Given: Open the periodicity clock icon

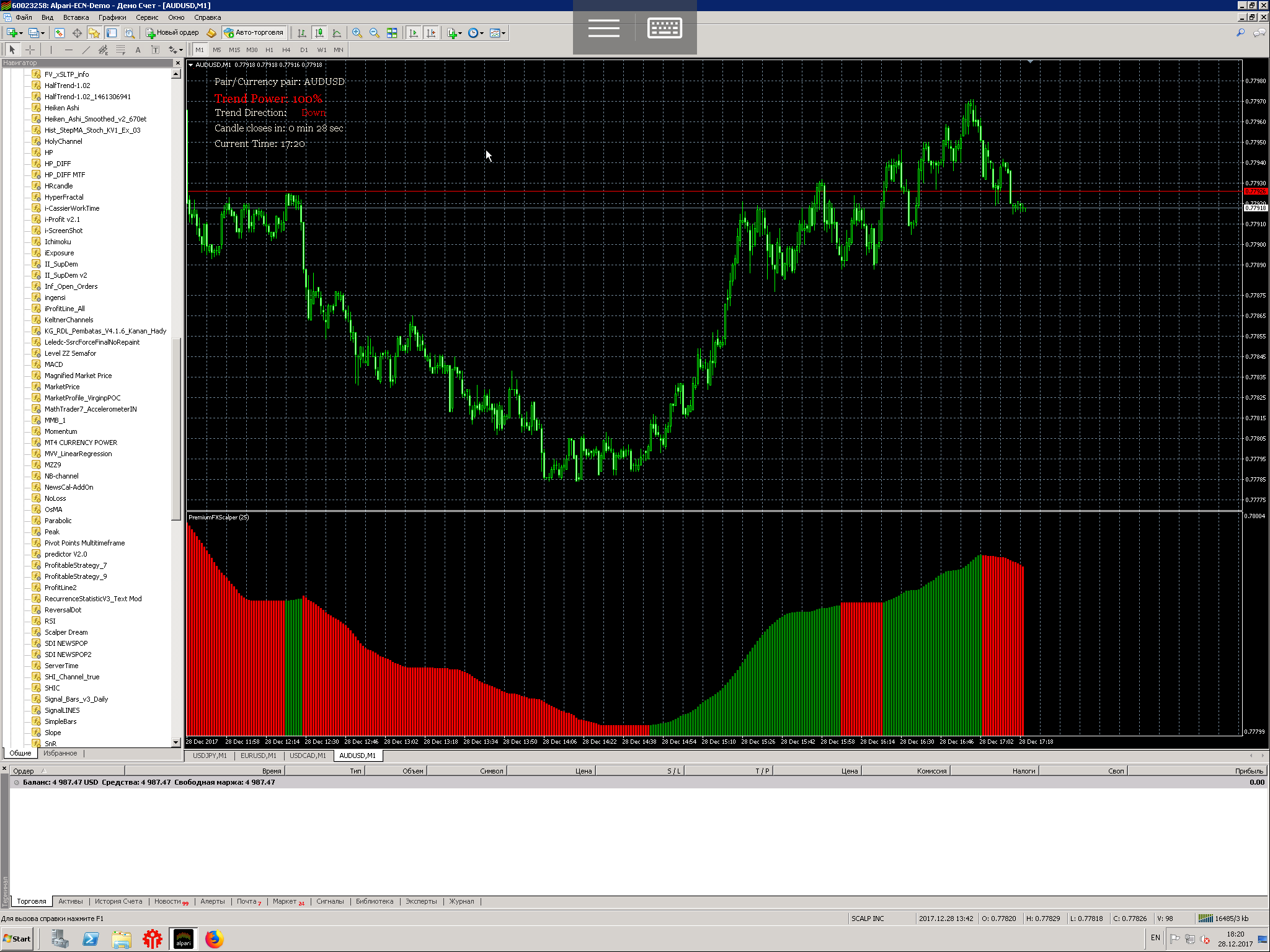Looking at the screenshot, I should click(473, 33).
